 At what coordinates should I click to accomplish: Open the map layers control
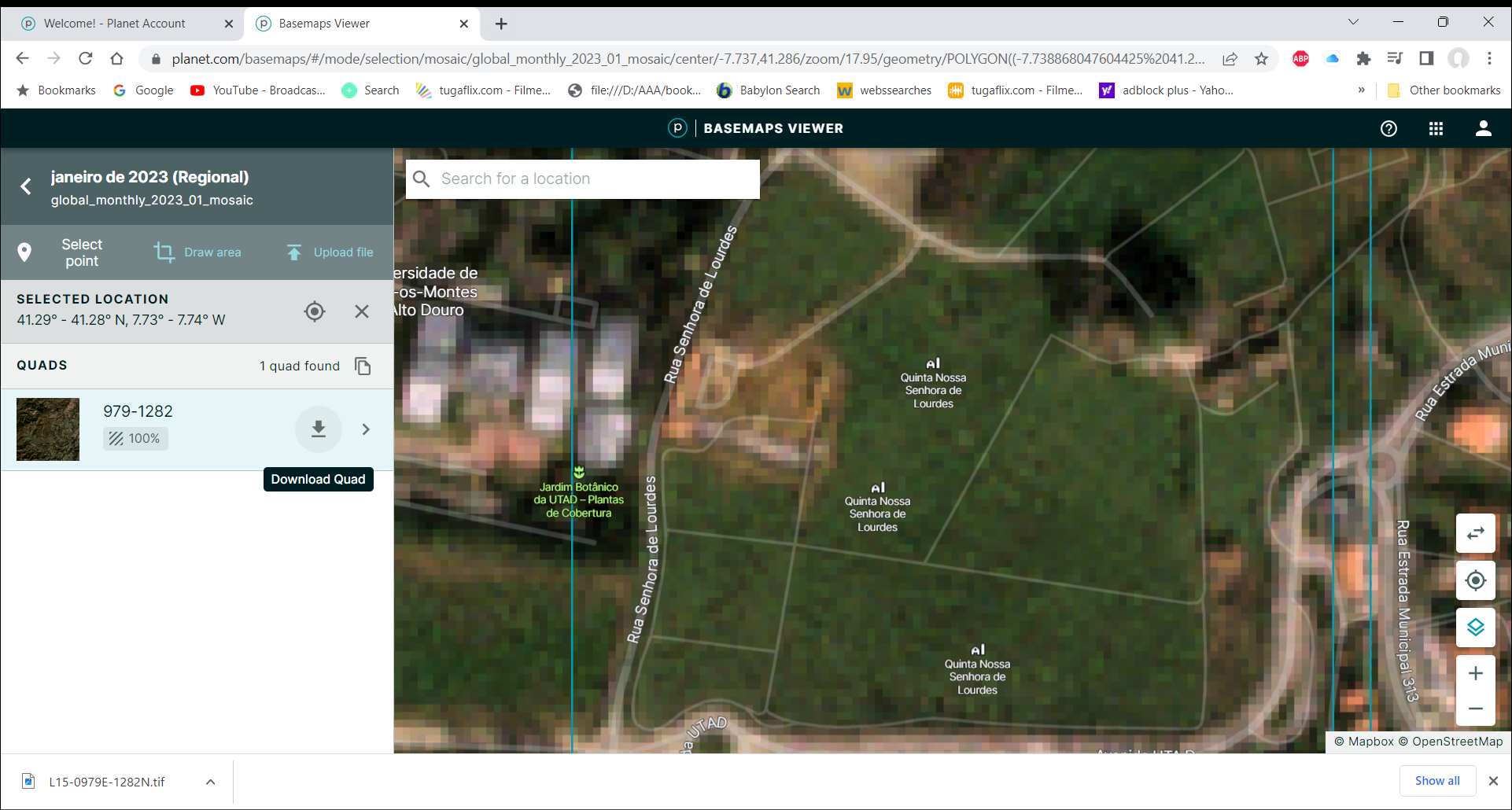tap(1476, 627)
